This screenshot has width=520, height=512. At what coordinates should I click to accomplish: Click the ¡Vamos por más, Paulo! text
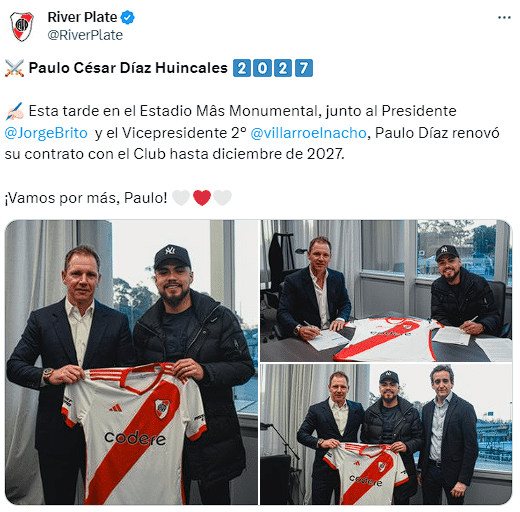click(86, 198)
